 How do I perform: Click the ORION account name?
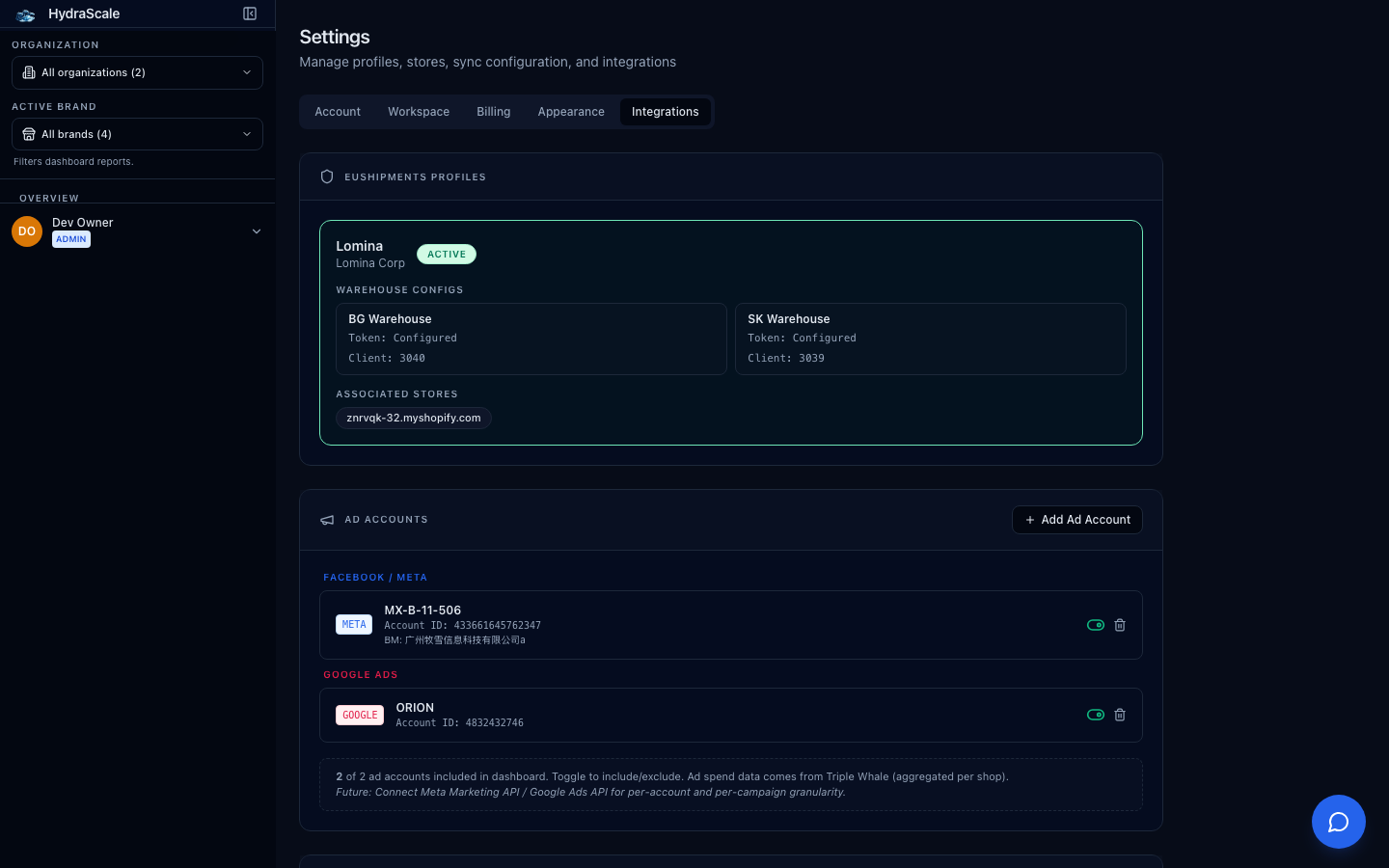tap(415, 708)
